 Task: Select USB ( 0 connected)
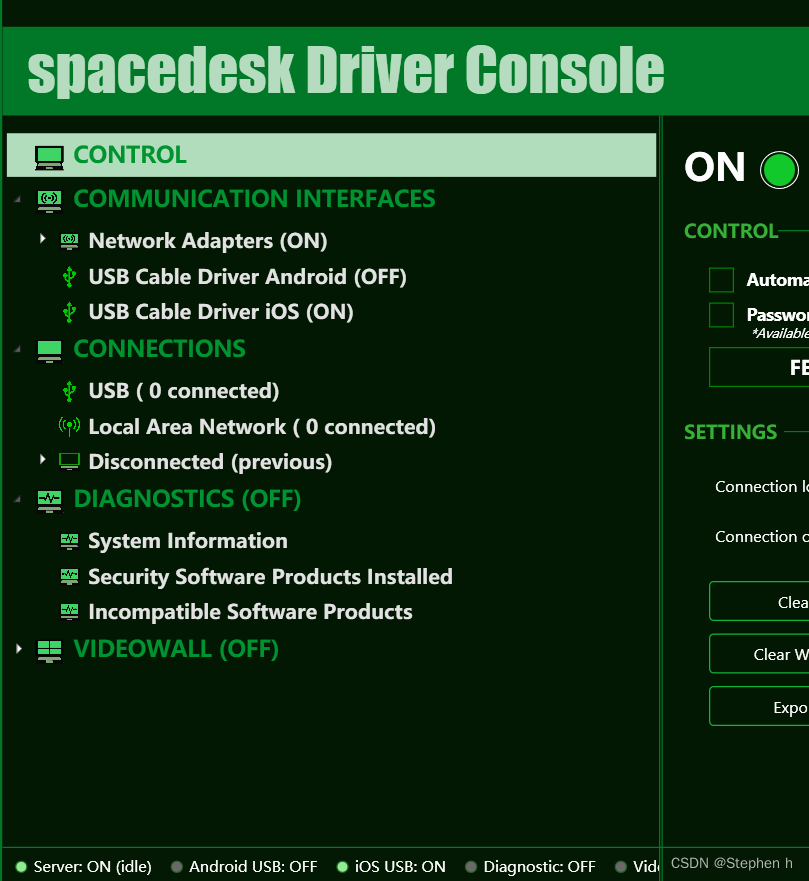coord(184,391)
